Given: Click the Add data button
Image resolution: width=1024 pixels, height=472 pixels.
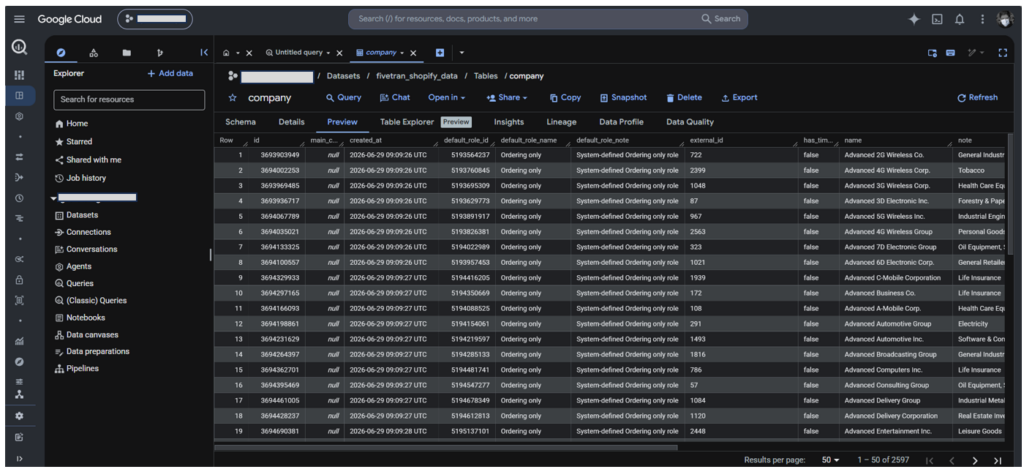Looking at the screenshot, I should [x=170, y=73].
